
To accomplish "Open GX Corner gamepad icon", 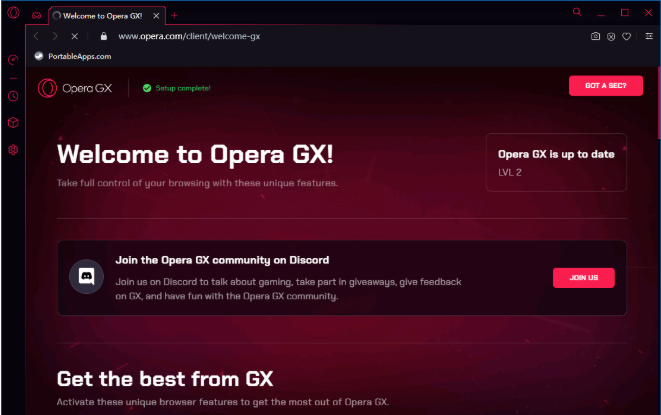I will [x=37, y=16].
